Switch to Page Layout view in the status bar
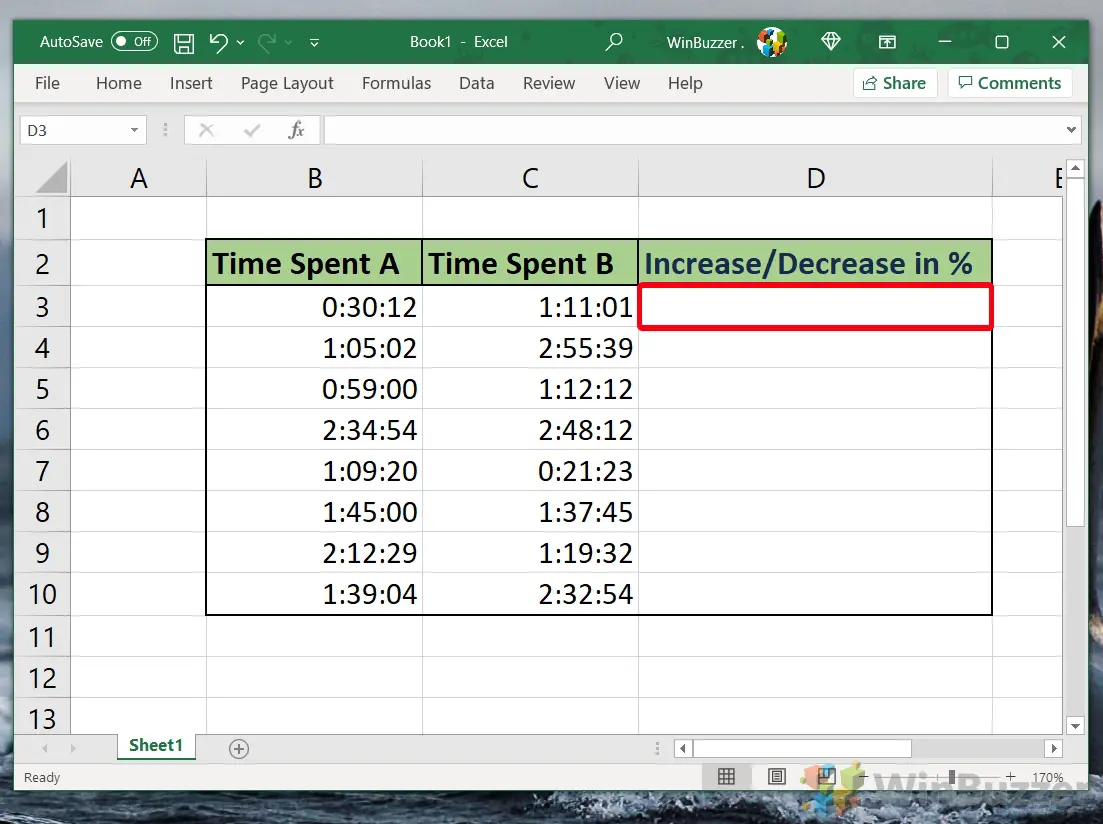 click(x=776, y=776)
